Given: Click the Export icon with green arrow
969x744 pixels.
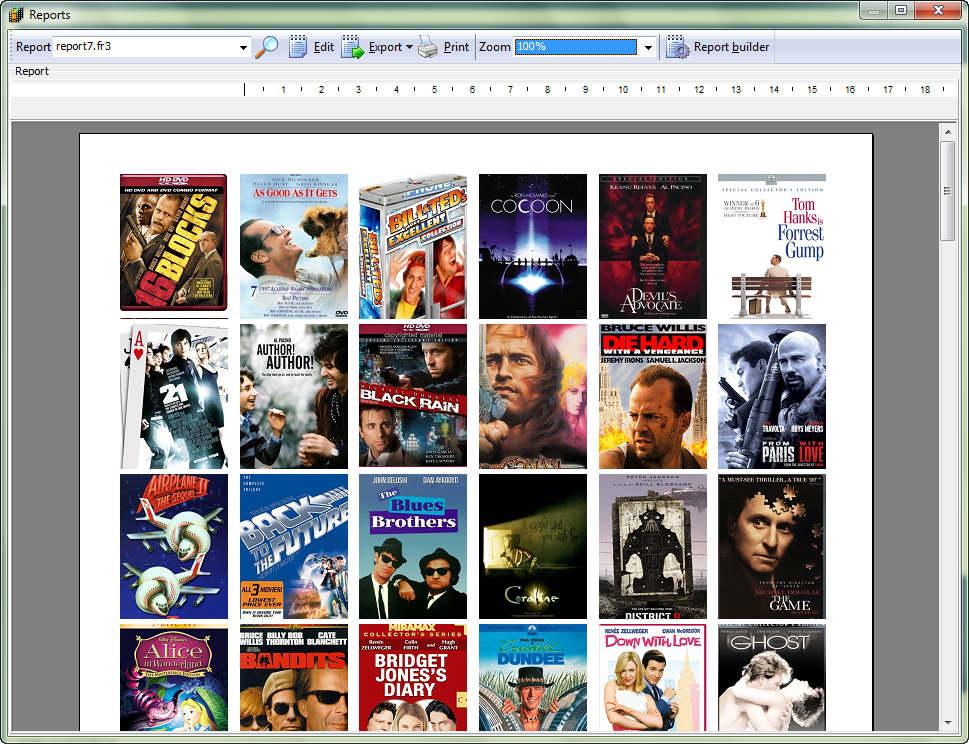Looking at the screenshot, I should (x=353, y=47).
